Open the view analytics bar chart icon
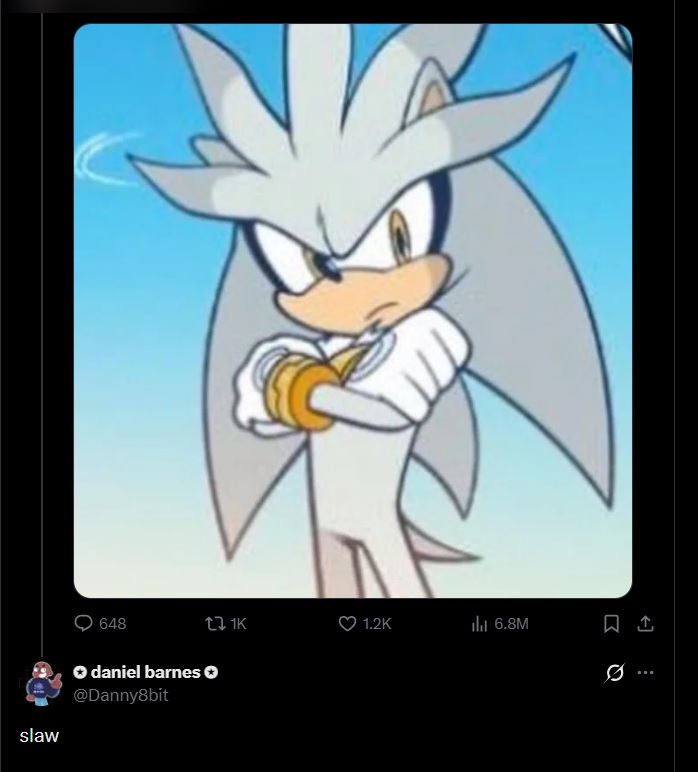The image size is (698, 772). point(479,624)
